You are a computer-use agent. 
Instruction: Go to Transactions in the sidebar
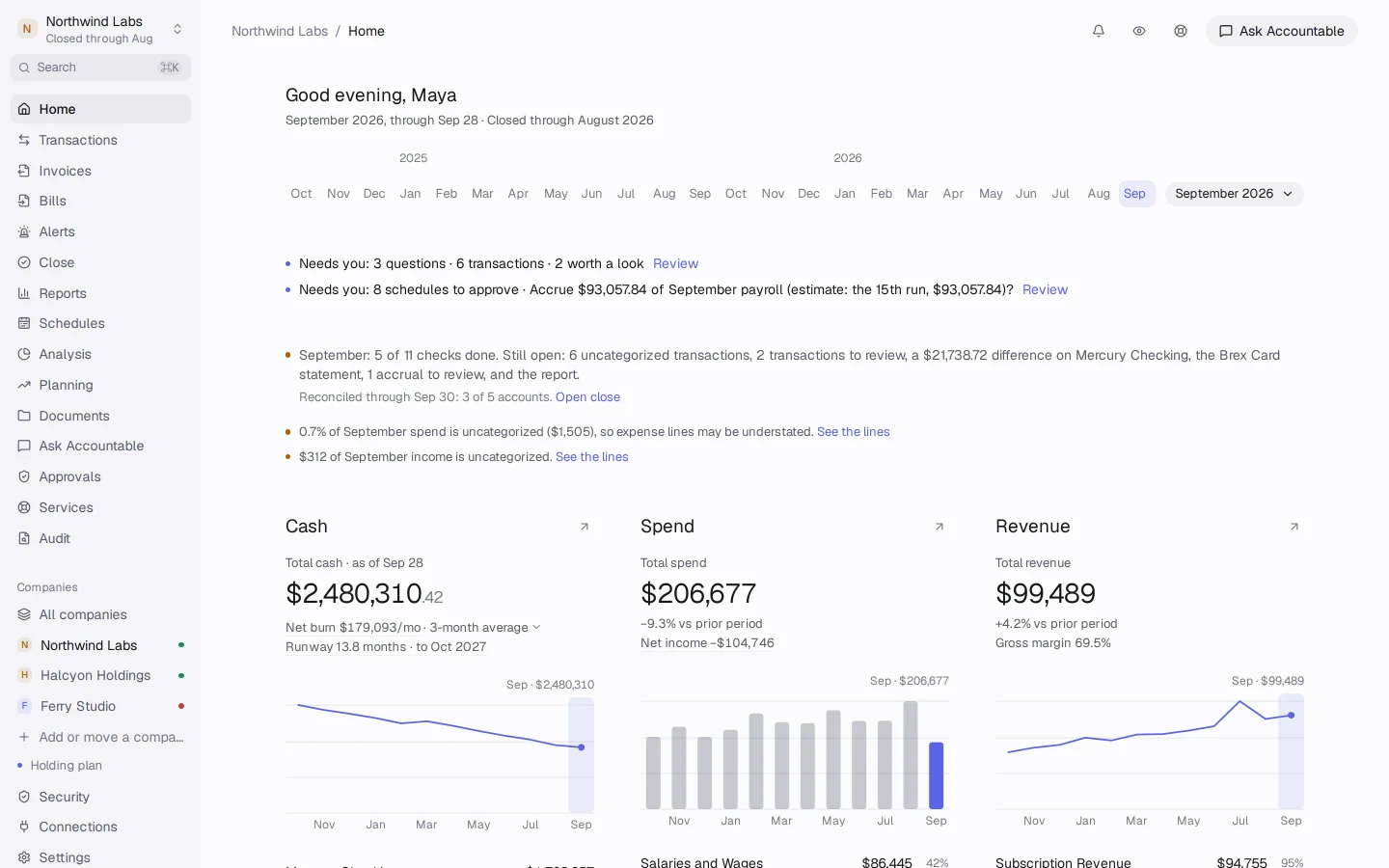[x=100, y=140]
